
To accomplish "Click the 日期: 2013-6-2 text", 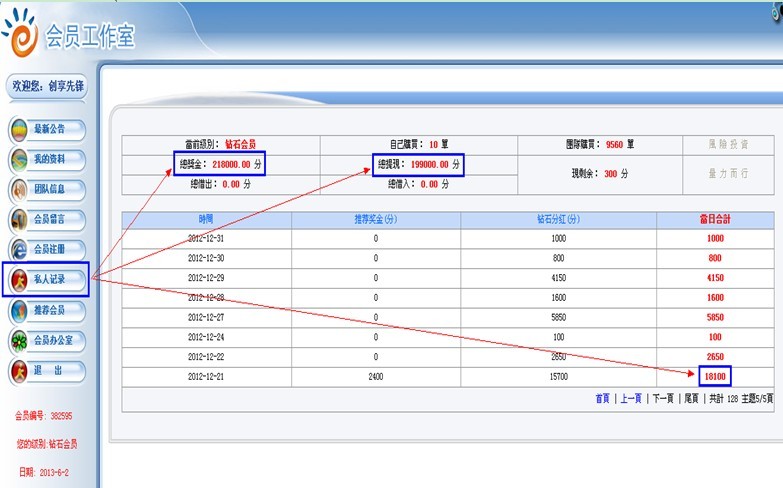I will click(44, 472).
